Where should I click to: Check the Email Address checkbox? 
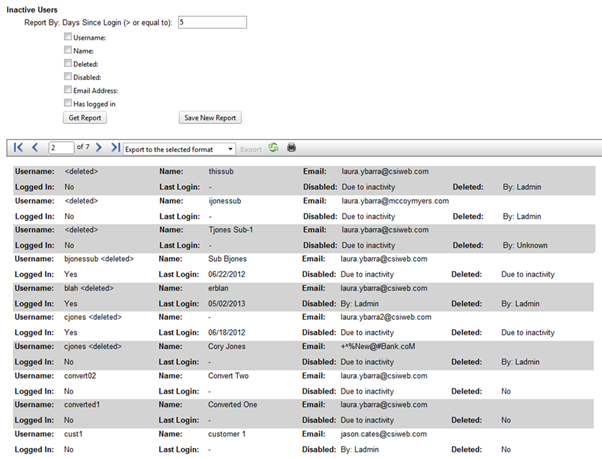point(68,89)
